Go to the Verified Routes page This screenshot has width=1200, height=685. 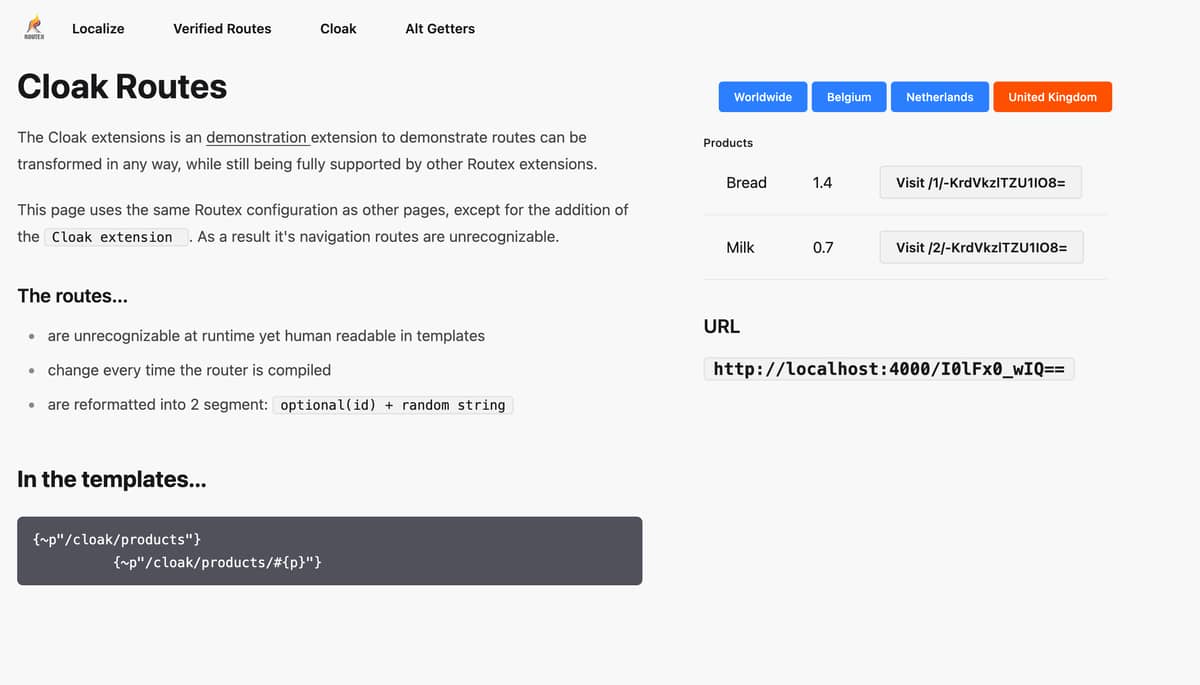pyautogui.click(x=222, y=29)
